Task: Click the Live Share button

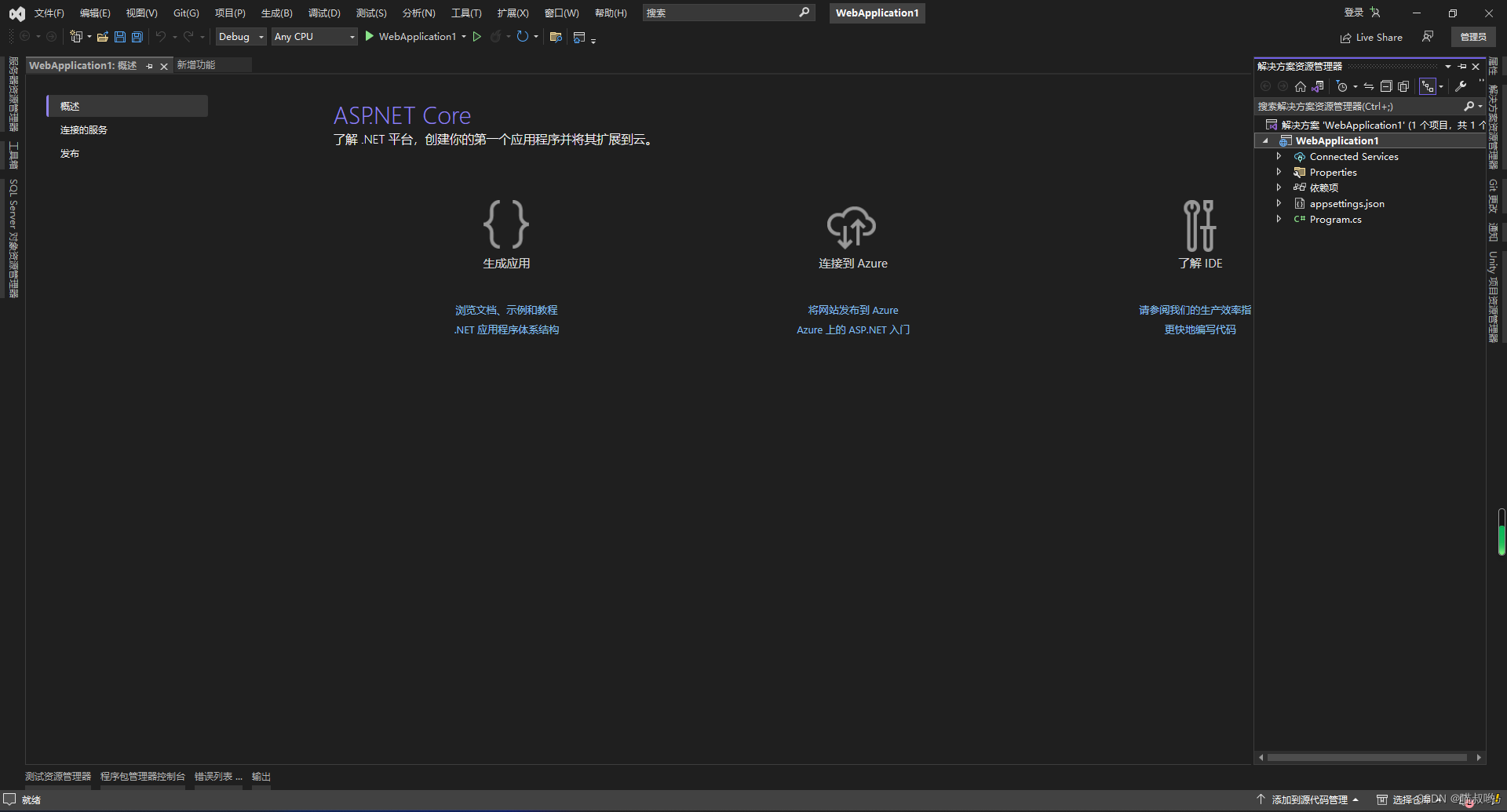Action: pyautogui.click(x=1371, y=38)
